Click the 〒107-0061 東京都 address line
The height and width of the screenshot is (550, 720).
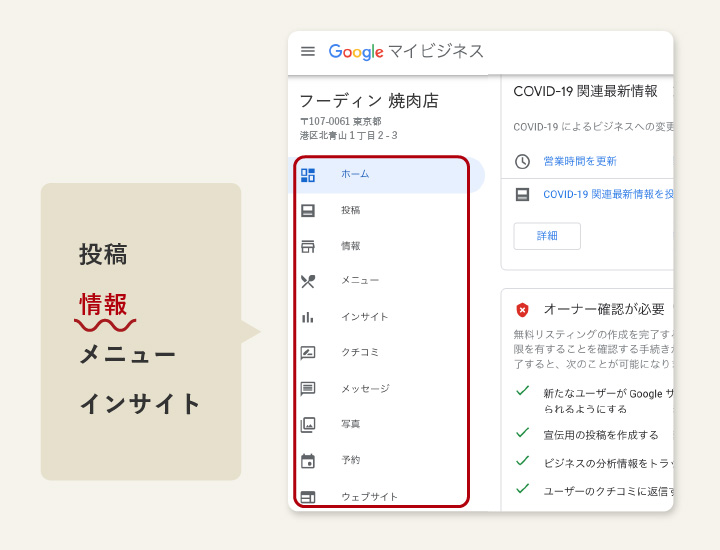341,122
